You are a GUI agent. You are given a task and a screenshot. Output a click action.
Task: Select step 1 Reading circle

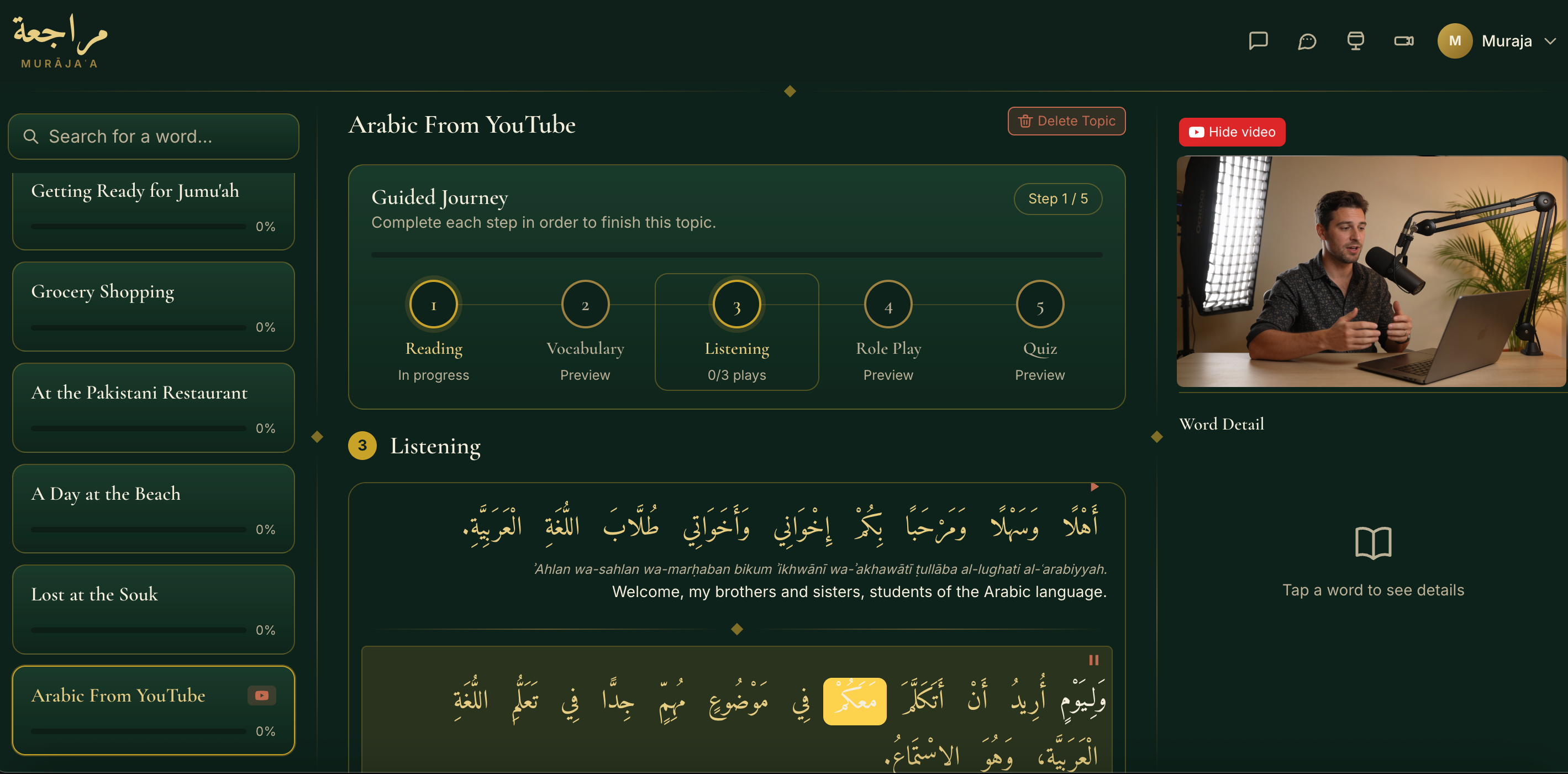coord(433,305)
